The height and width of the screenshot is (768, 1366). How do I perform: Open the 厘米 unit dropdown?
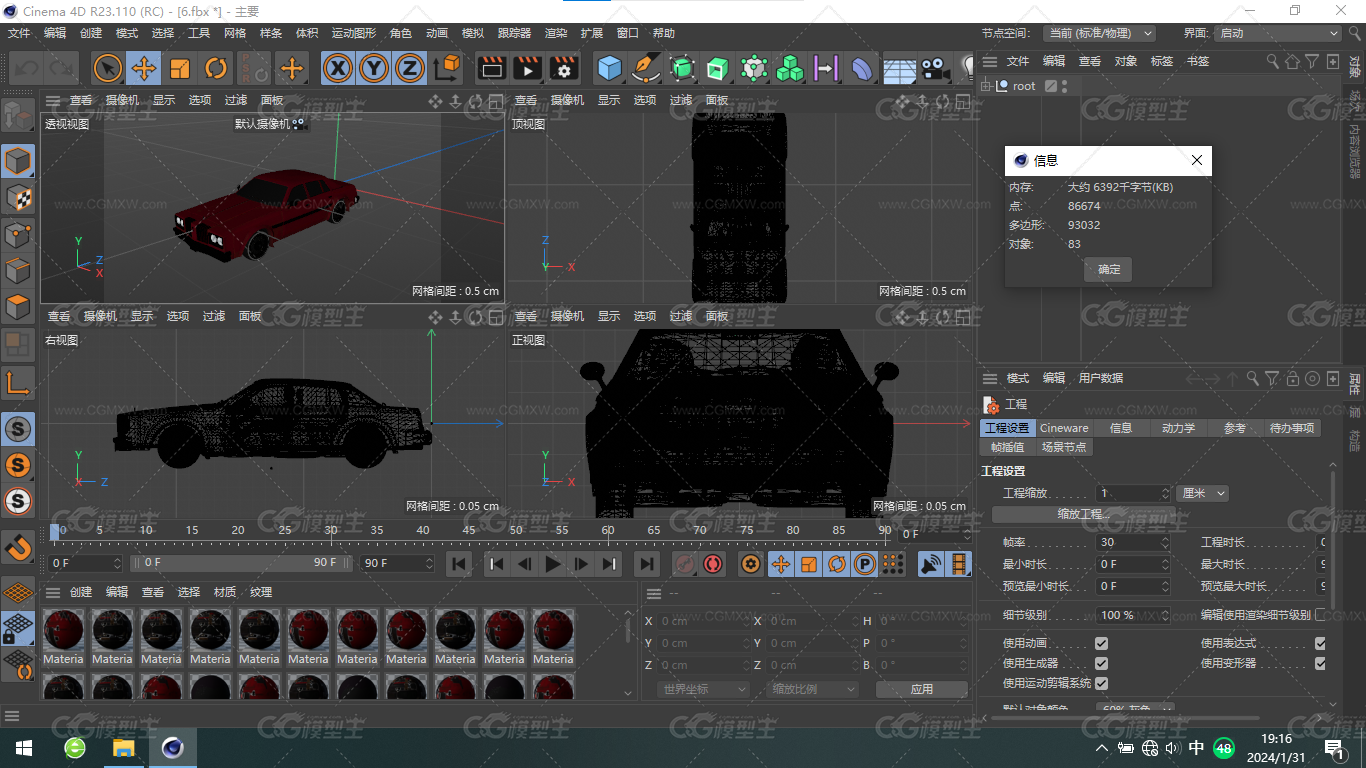coord(1202,493)
